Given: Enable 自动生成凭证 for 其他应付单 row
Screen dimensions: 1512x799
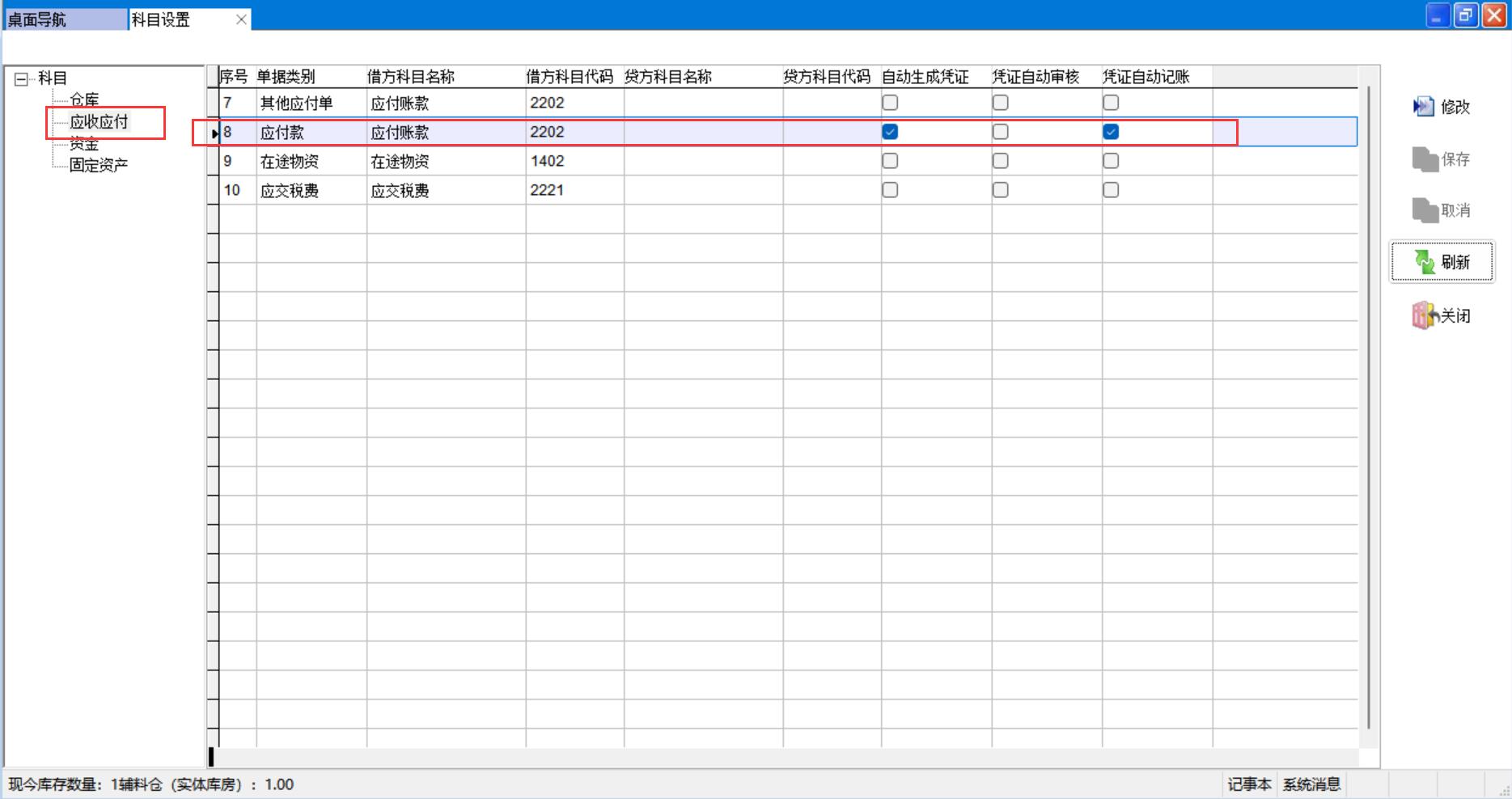Looking at the screenshot, I should coord(890,103).
